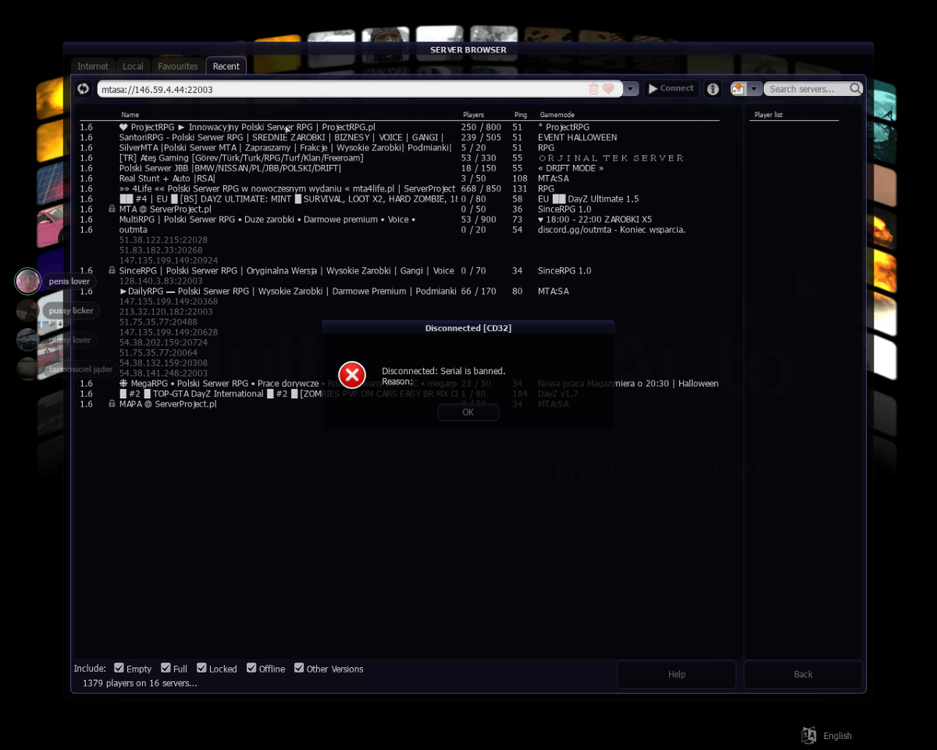Viewport: 937px width, 750px height.
Task: Disable the Locked servers checkbox
Action: [x=201, y=668]
